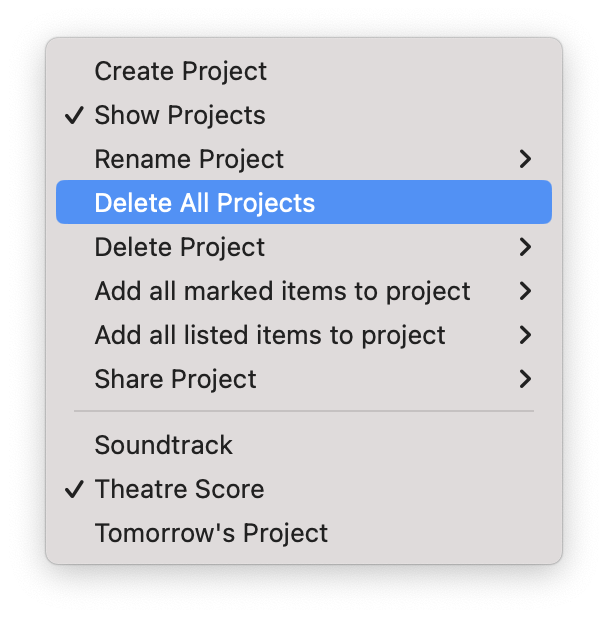
Task: Click the separator line above Soundtrack
Action: [x=304, y=411]
